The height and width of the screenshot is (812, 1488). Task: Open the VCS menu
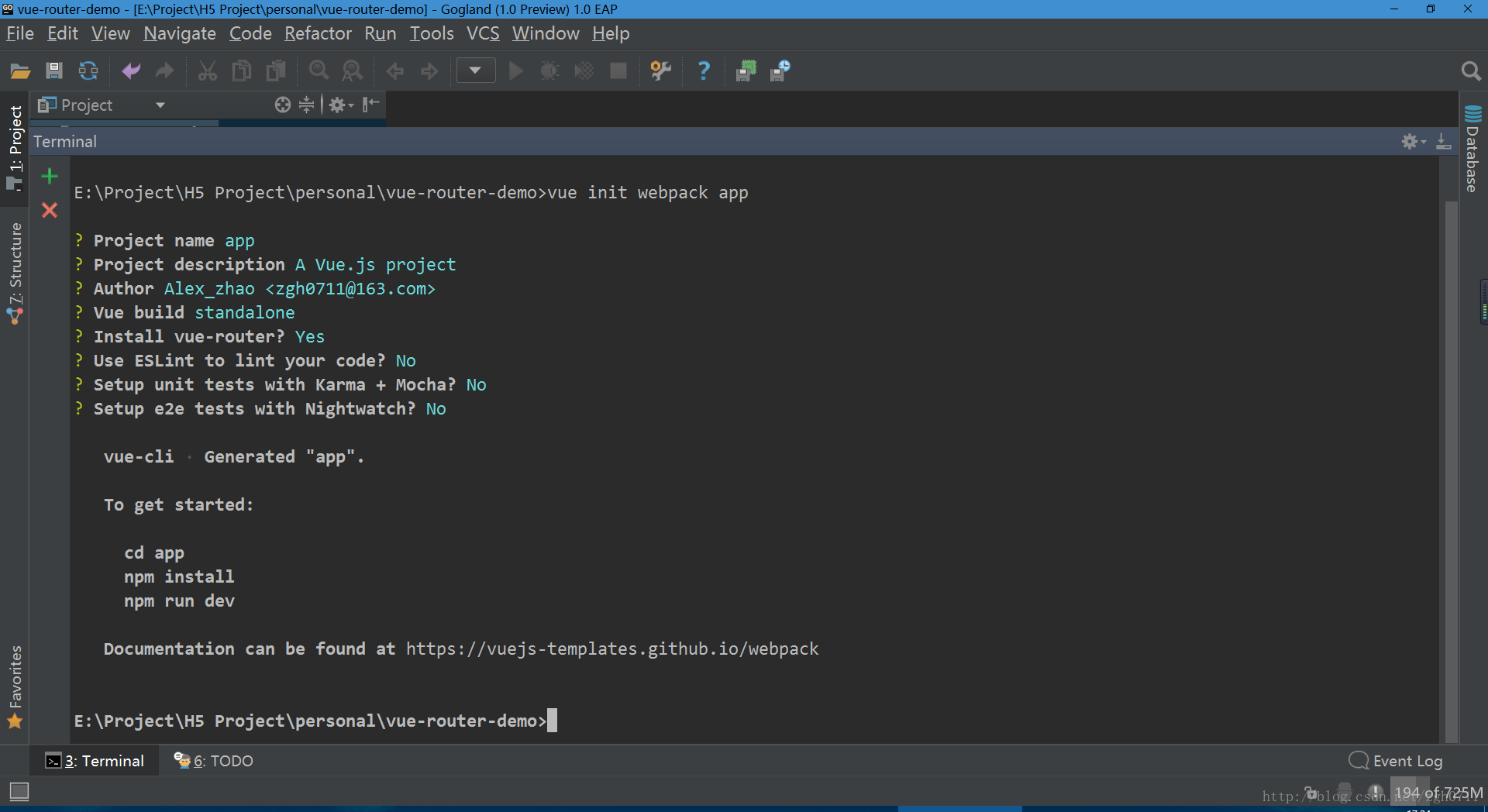tap(483, 33)
